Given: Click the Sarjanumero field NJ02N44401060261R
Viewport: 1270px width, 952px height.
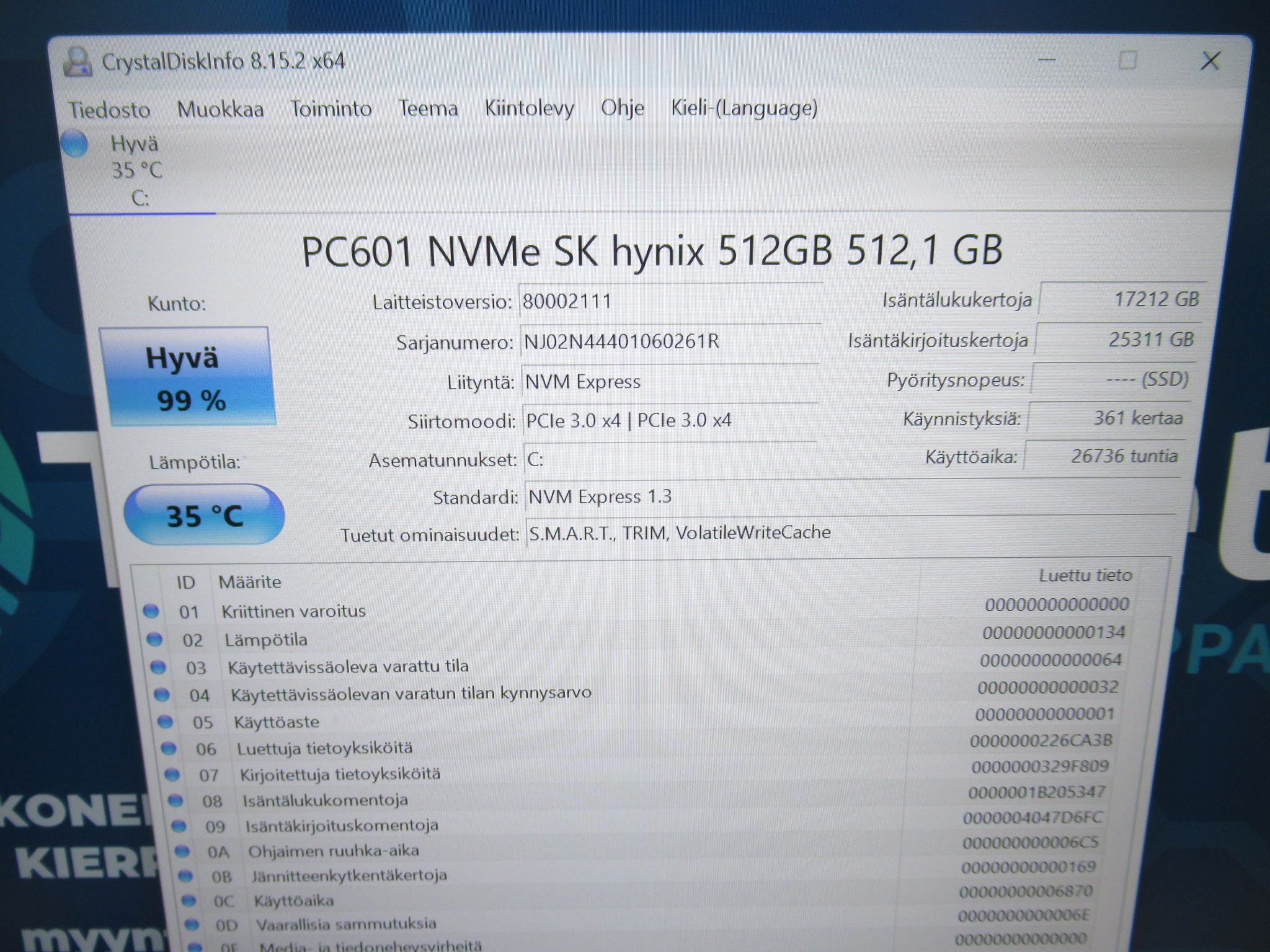Looking at the screenshot, I should [x=670, y=342].
